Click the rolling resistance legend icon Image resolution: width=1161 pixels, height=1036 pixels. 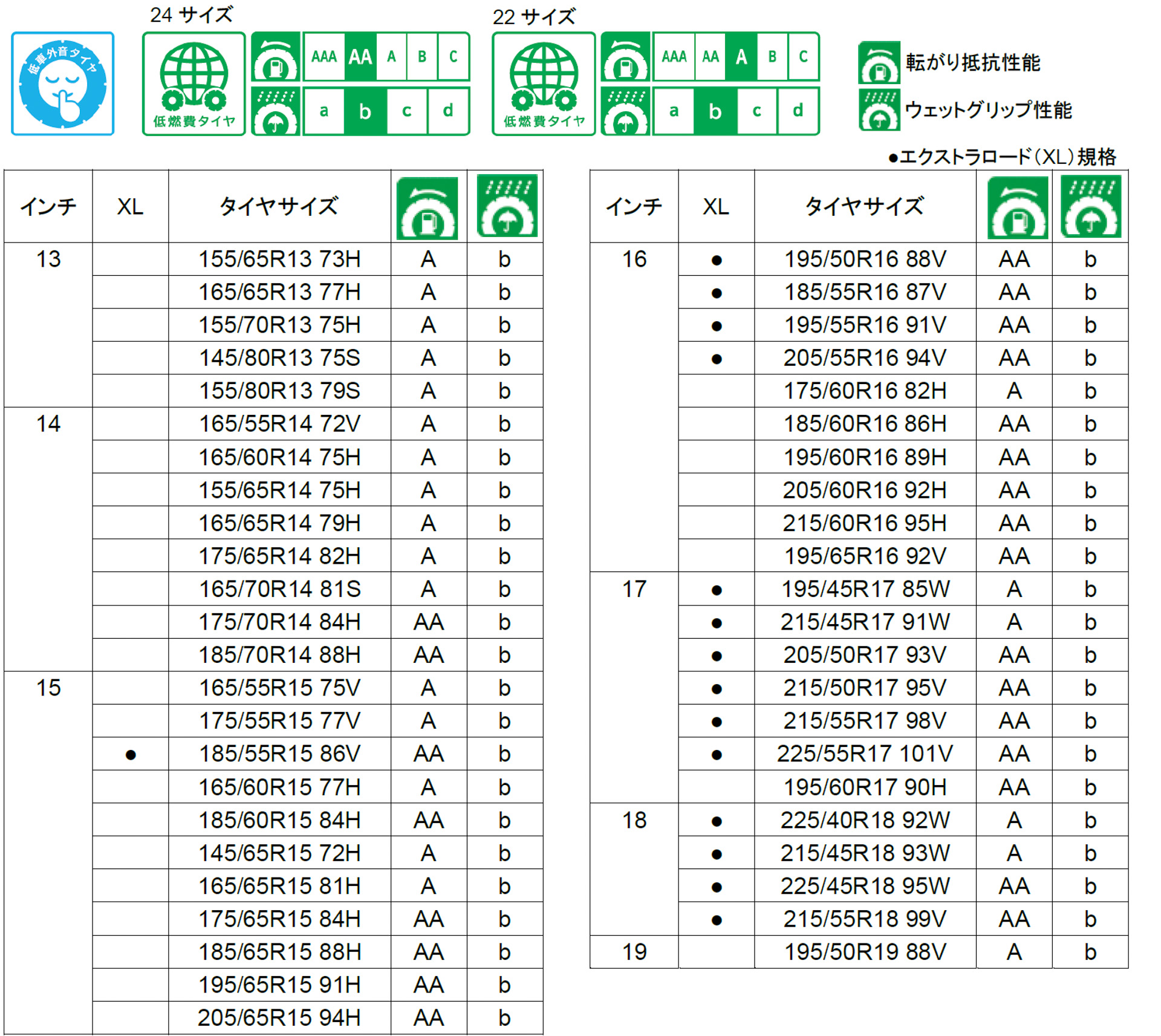tap(879, 63)
